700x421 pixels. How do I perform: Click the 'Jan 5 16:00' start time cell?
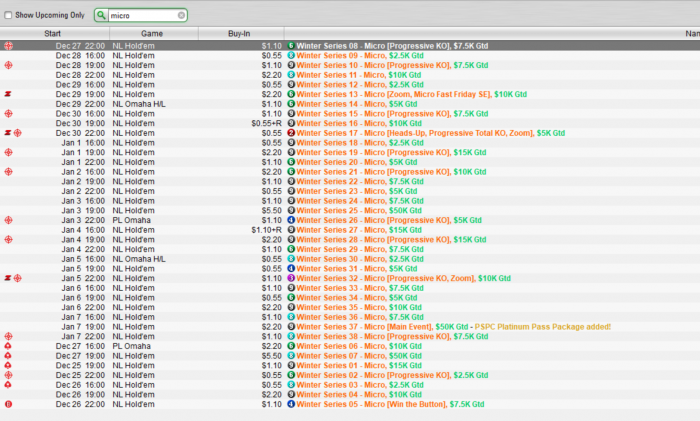(x=83, y=259)
